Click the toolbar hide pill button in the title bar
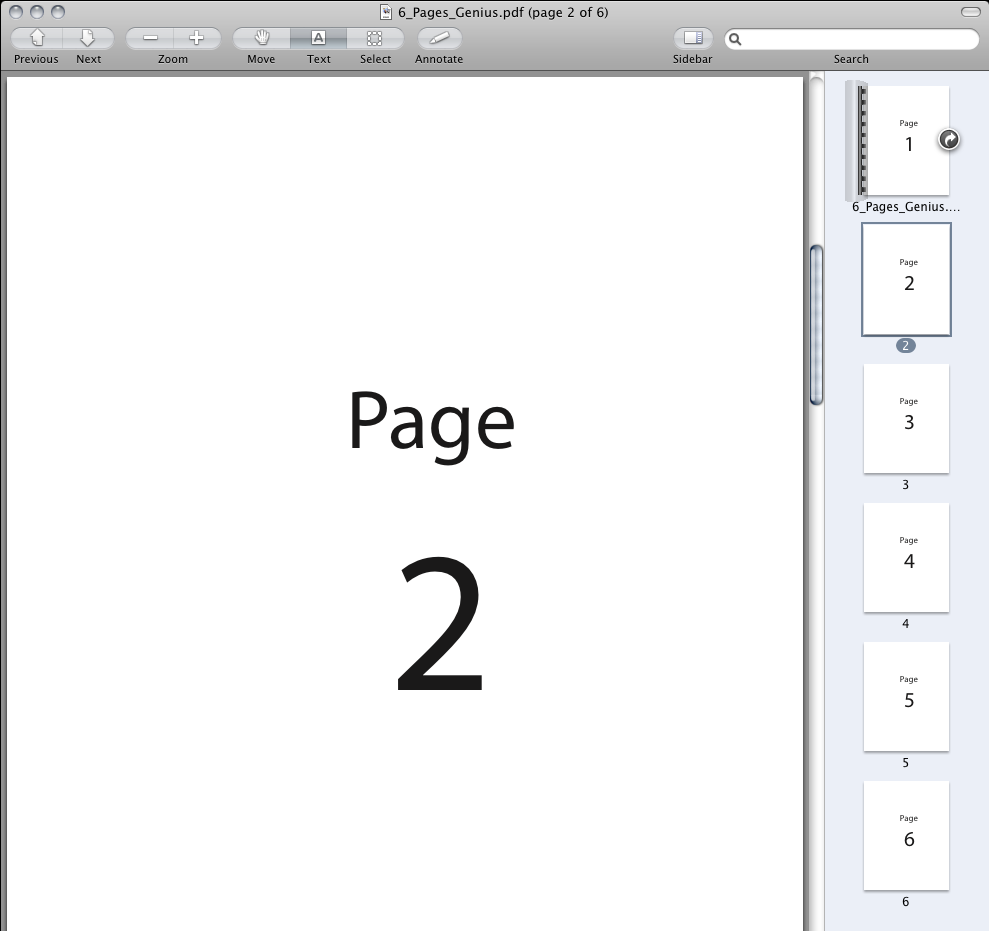The image size is (989, 931). click(970, 12)
